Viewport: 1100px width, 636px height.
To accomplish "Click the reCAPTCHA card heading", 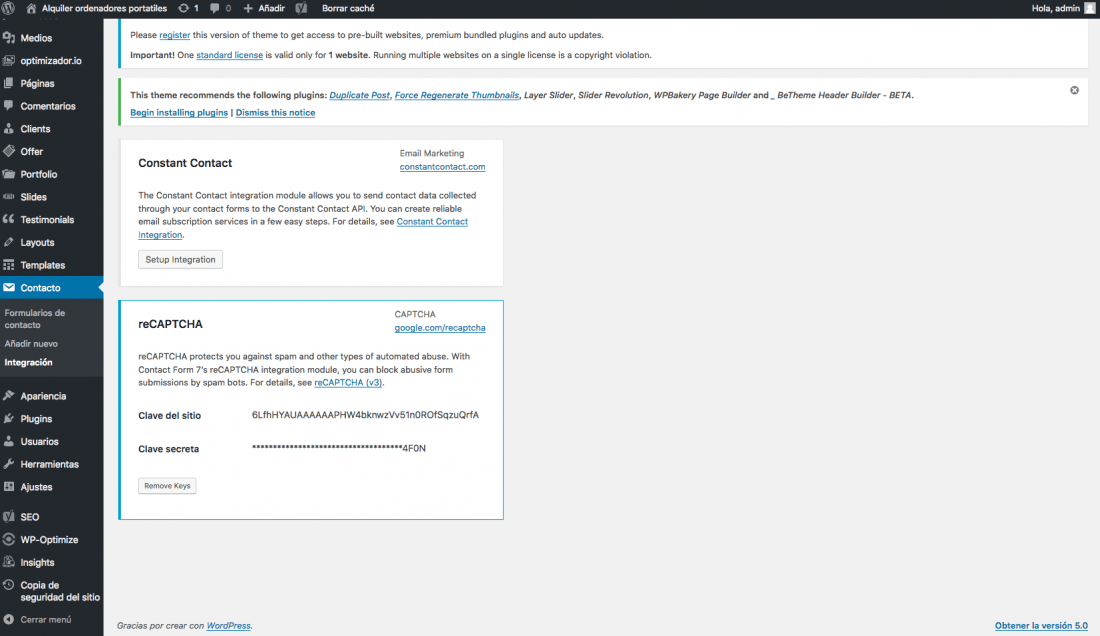I will click(x=170, y=324).
